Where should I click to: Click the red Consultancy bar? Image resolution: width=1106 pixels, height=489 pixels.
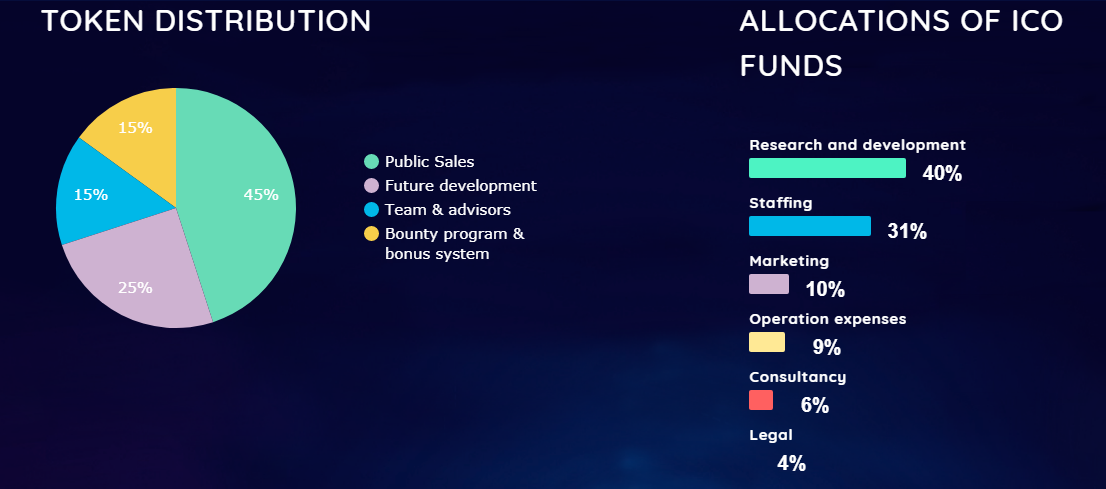point(761,400)
